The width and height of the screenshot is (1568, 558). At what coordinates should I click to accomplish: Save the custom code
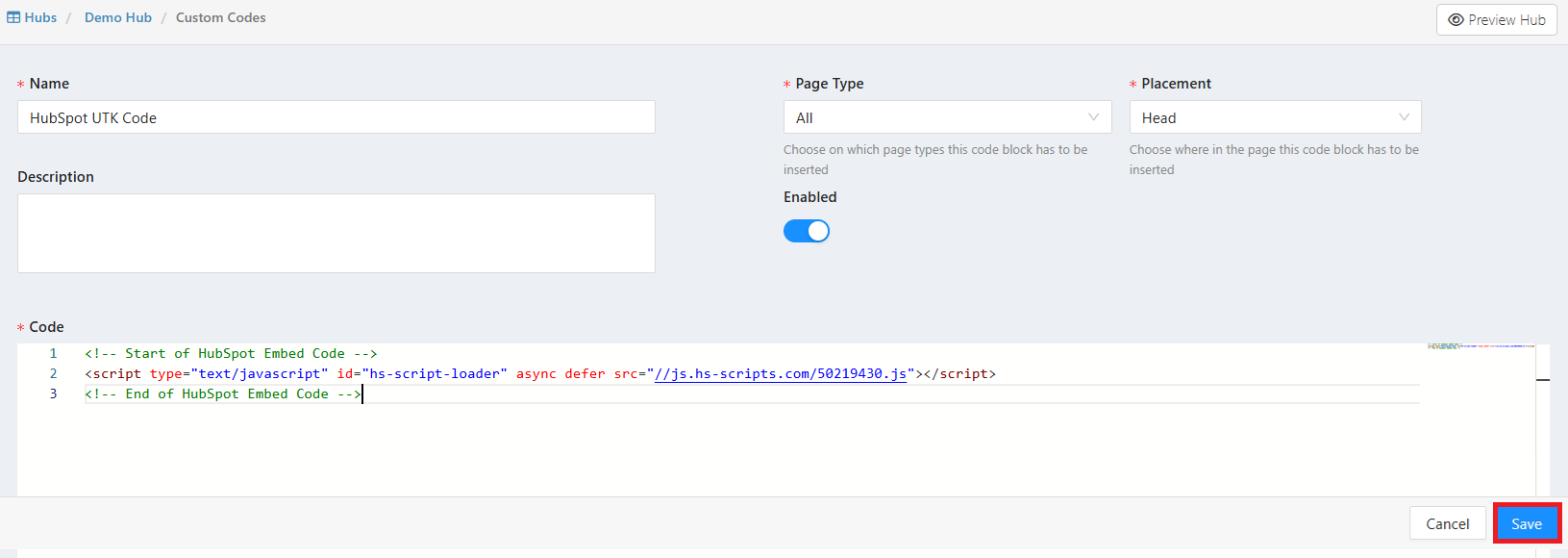pyautogui.click(x=1527, y=523)
